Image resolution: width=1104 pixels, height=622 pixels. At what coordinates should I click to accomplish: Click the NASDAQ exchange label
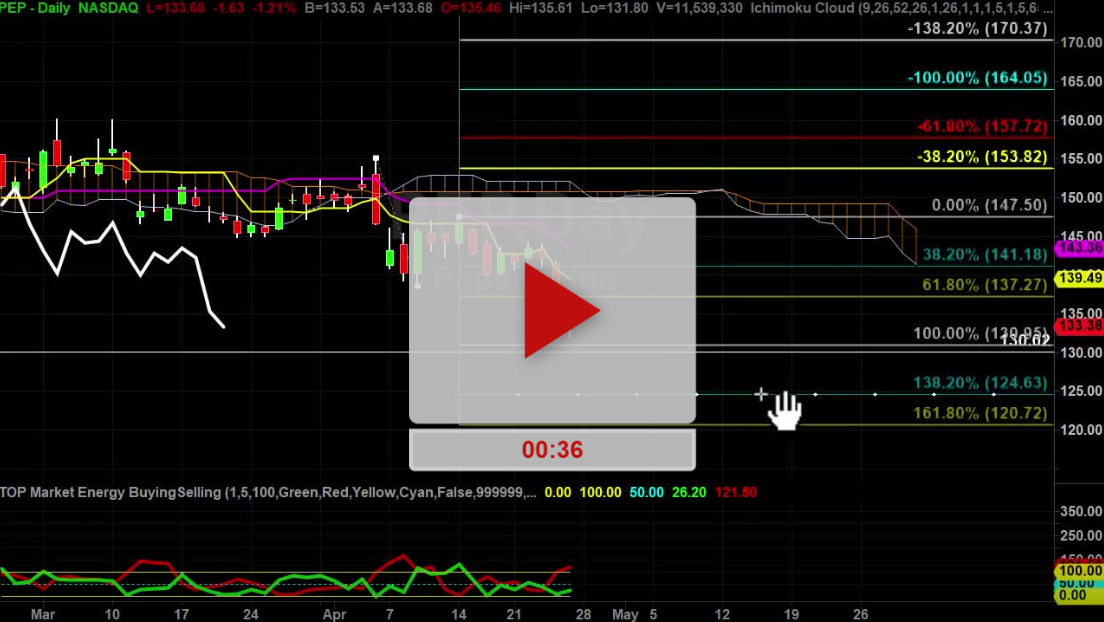pos(108,8)
